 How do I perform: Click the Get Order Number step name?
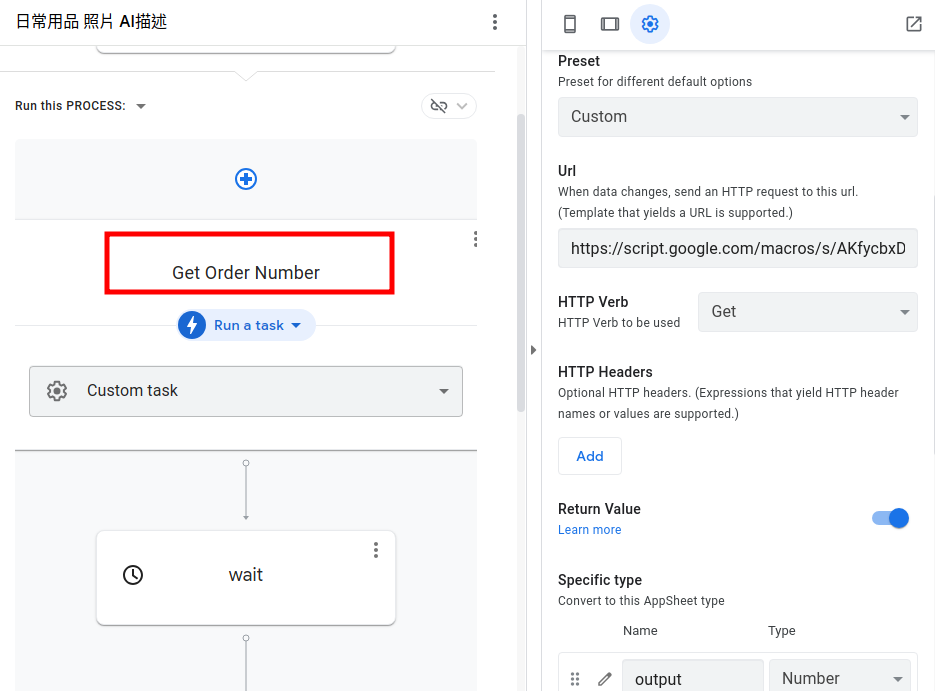[246, 272]
